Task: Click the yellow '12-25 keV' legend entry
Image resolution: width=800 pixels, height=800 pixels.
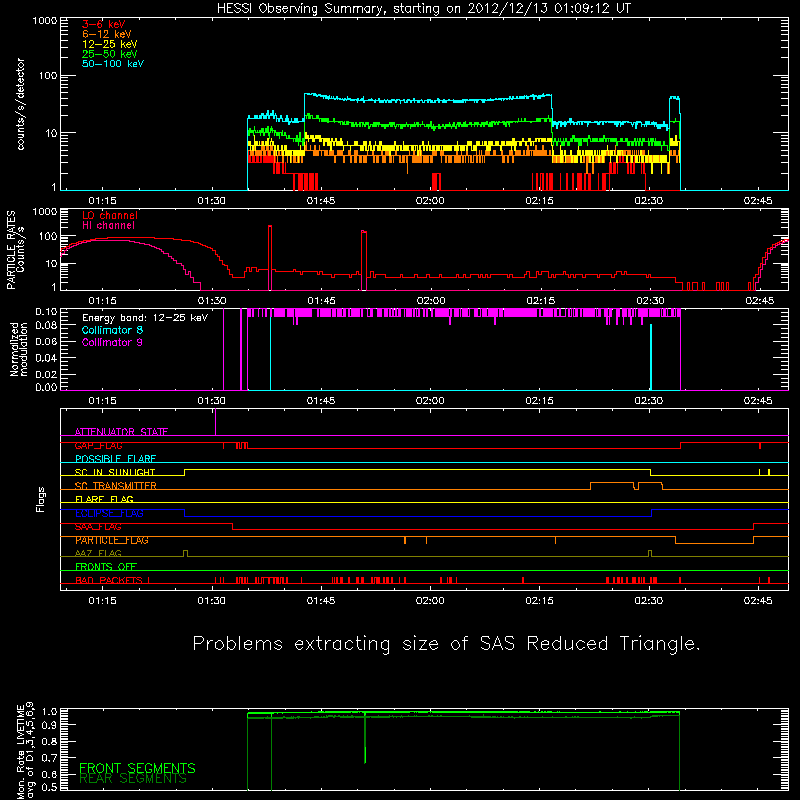Action: [x=110, y=44]
